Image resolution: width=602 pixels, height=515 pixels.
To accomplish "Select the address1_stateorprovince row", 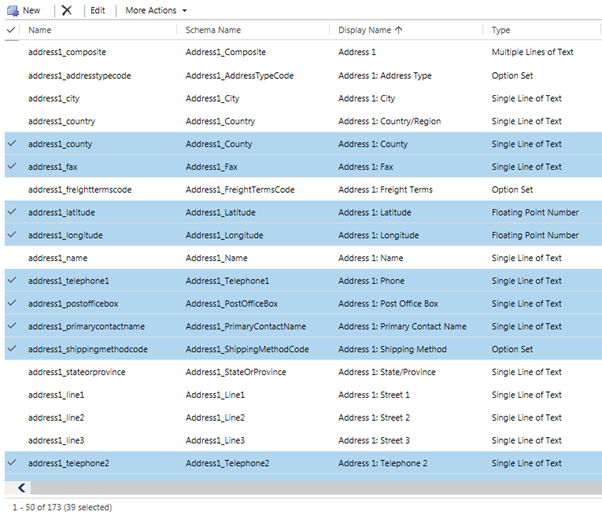I will 76,372.
